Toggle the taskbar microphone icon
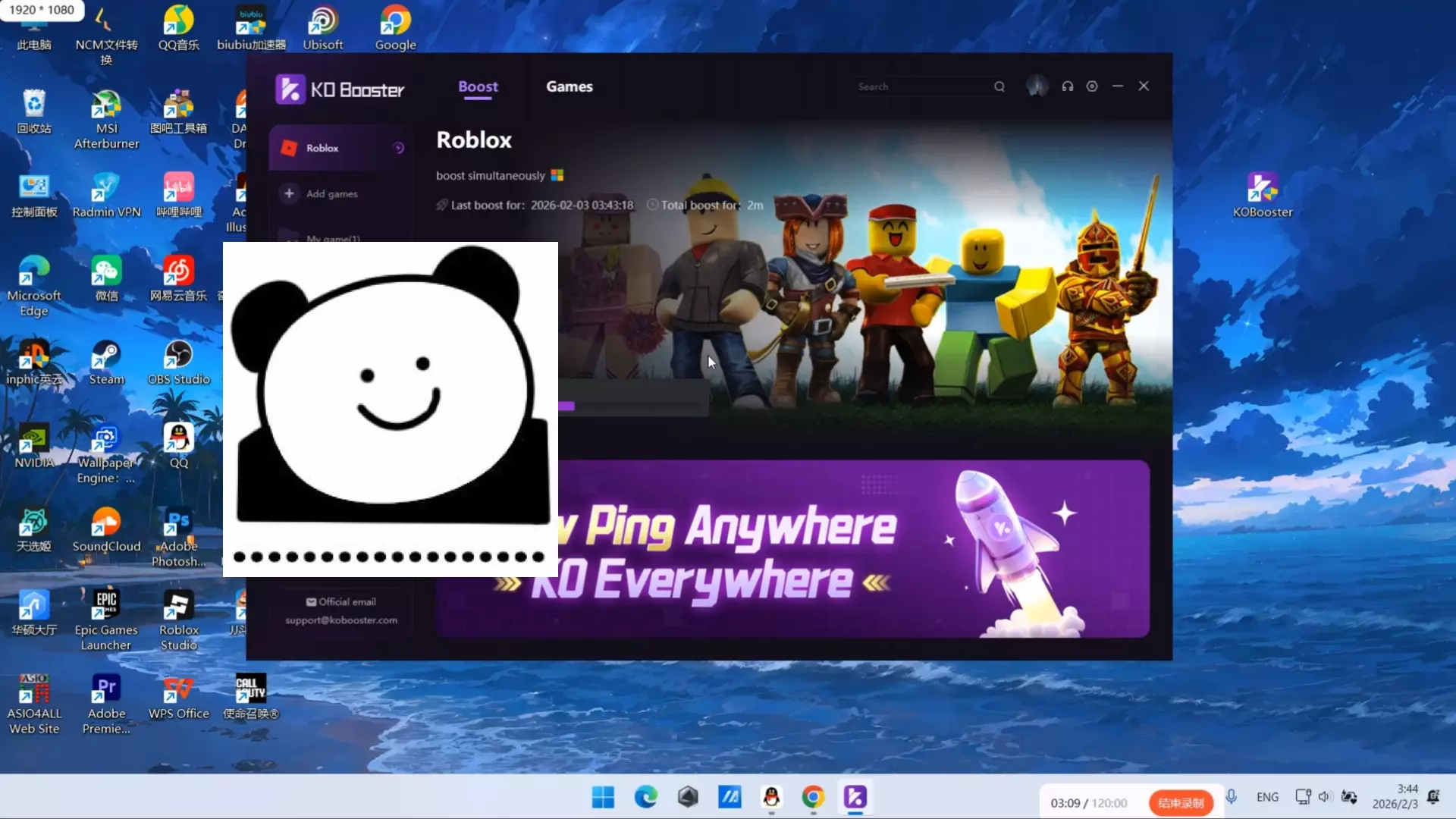Viewport: 1456px width, 819px height. point(1232,797)
